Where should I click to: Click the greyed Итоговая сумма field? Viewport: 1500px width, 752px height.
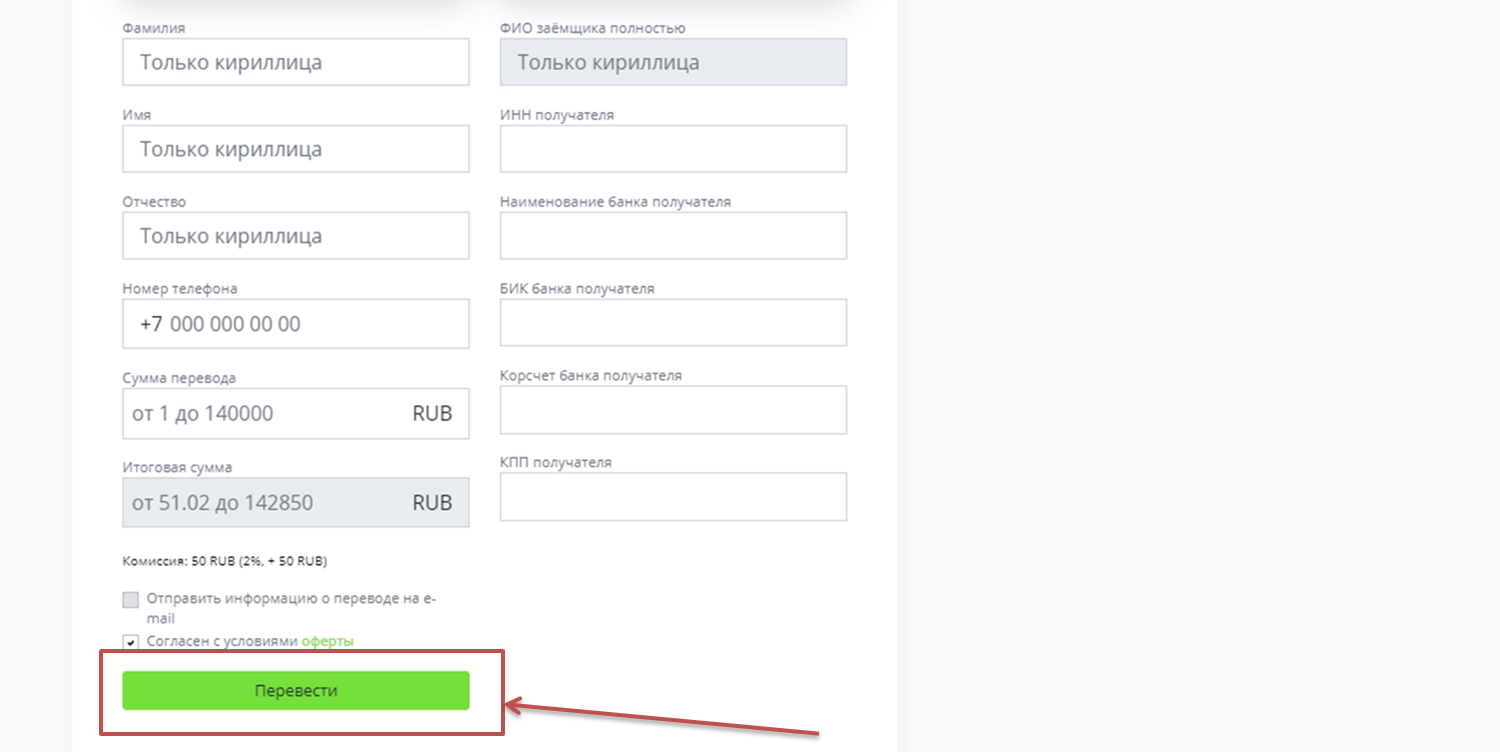pos(296,502)
